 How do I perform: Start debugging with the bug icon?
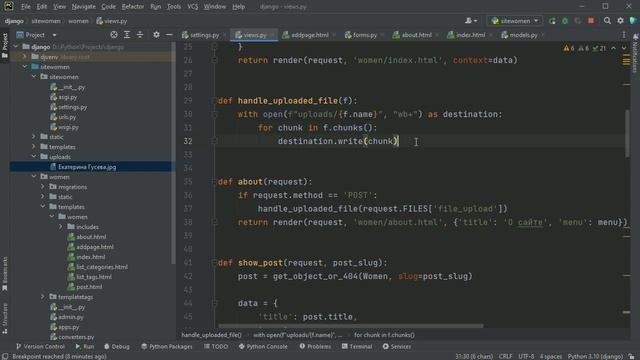coord(565,21)
